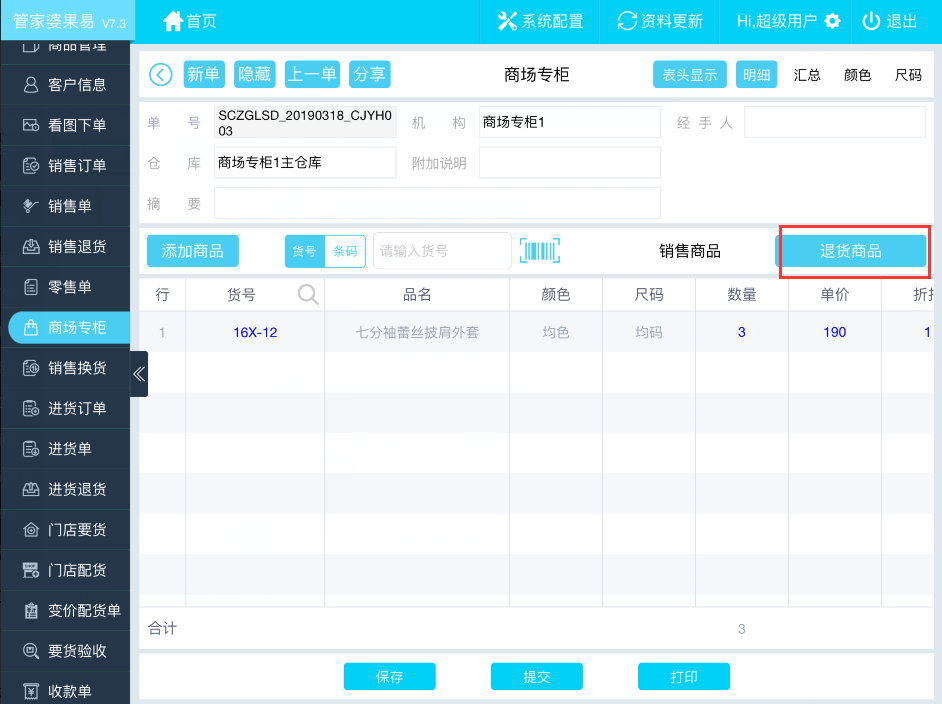This screenshot has height=704, width=942.
Task: Open user settings gear icon
Action: (x=833, y=21)
